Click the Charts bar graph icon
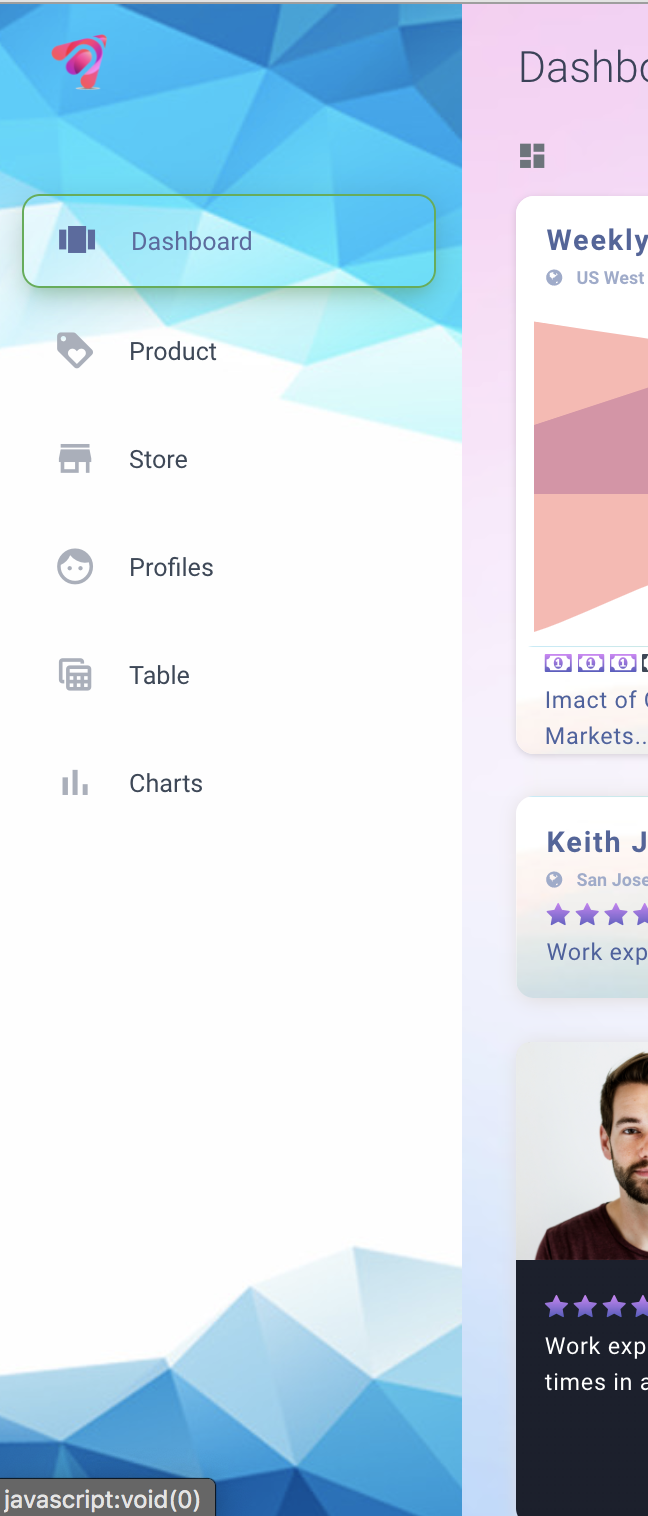 point(75,783)
